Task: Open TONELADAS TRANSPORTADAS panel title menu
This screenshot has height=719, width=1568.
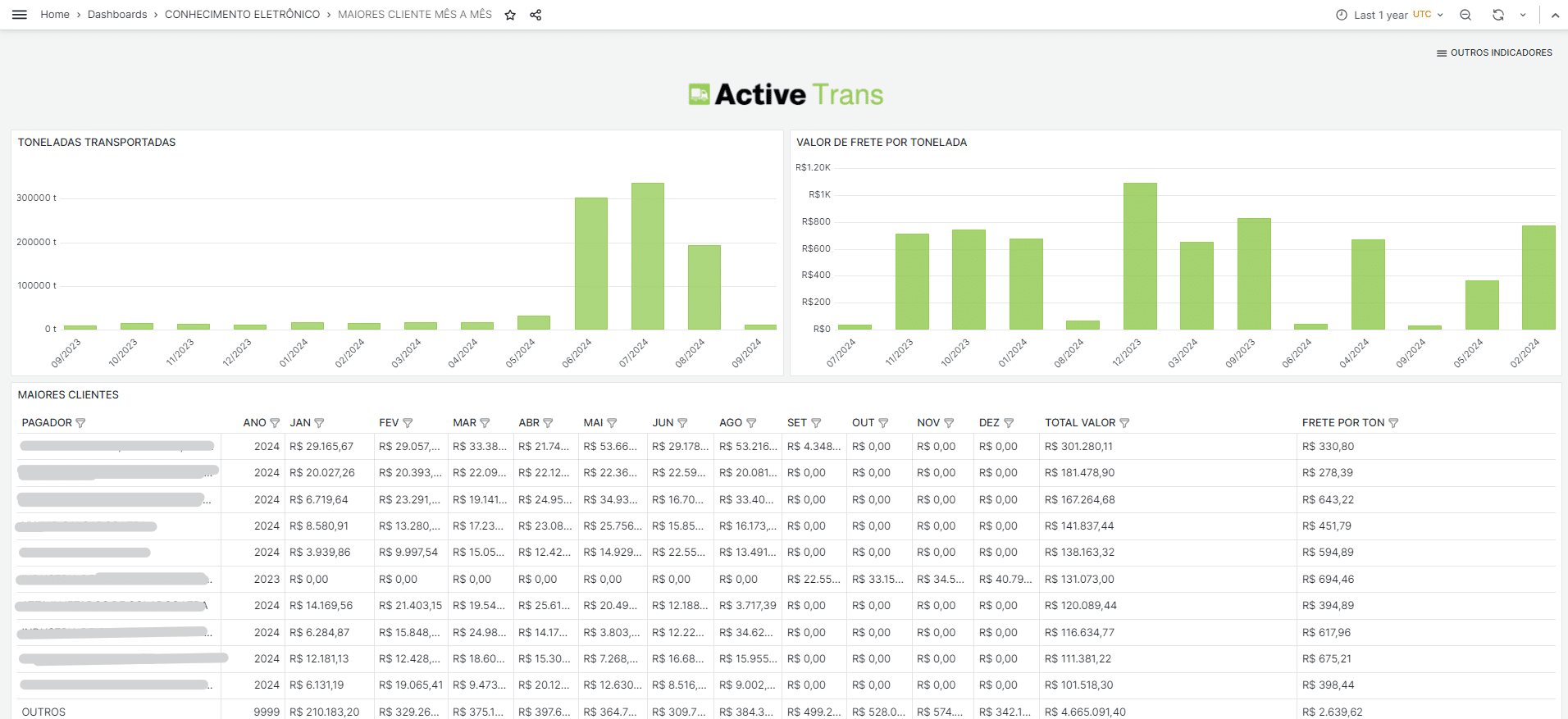Action: (97, 142)
